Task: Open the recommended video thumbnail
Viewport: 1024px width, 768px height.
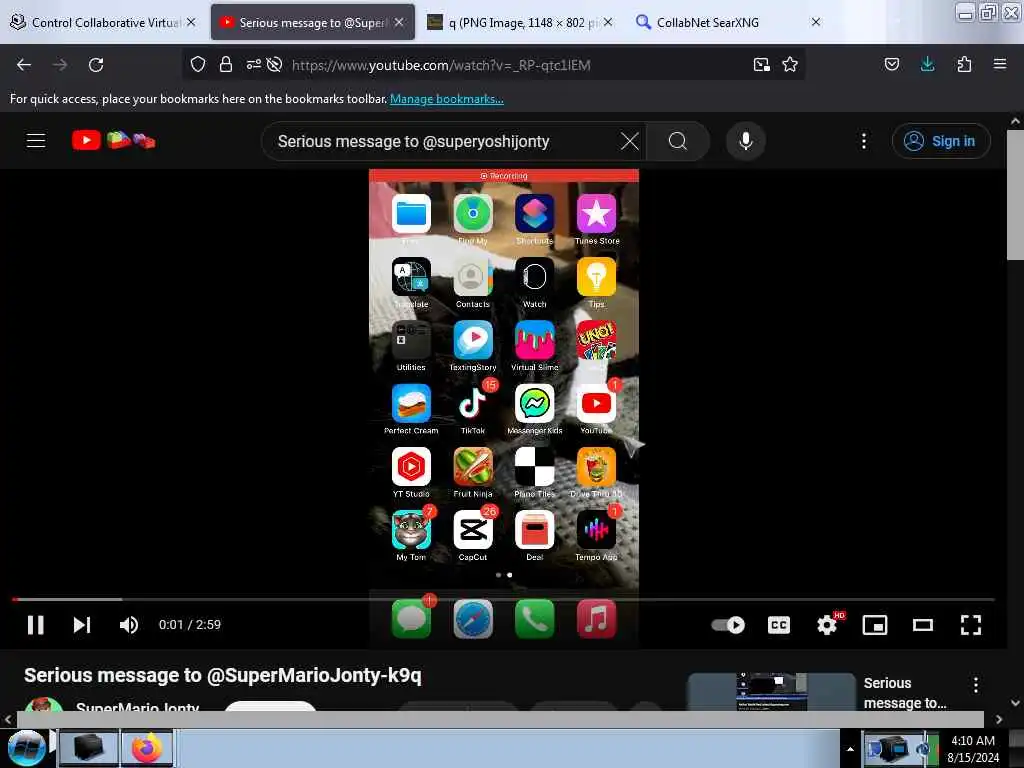Action: tap(771, 692)
